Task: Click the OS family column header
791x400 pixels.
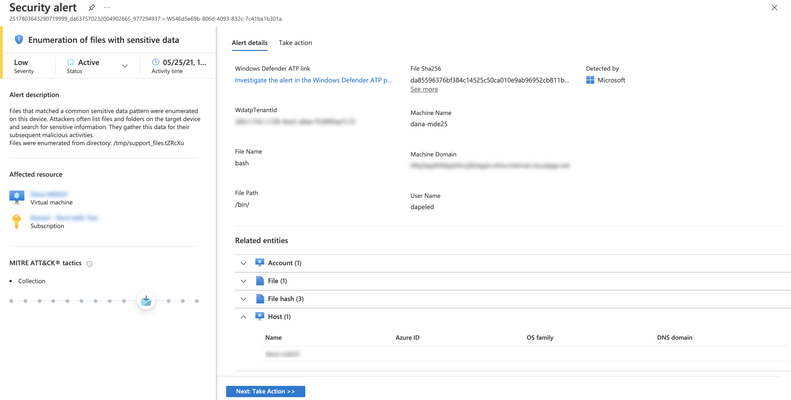Action: pos(540,337)
